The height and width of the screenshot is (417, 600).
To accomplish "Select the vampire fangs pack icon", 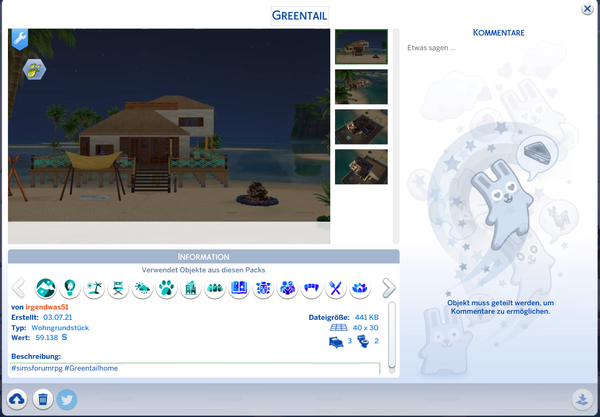I will [x=311, y=288].
